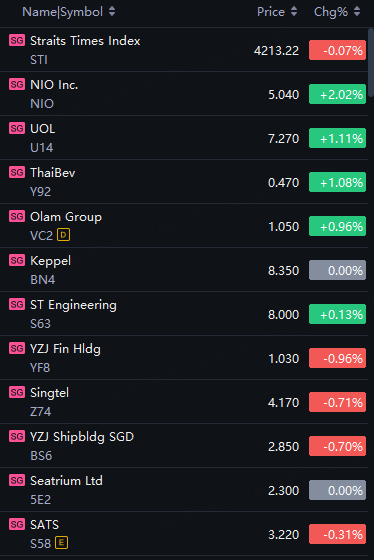Open the Straits Times Index row
Image resolution: width=374 pixels, height=560 pixels.
pyautogui.click(x=184, y=50)
